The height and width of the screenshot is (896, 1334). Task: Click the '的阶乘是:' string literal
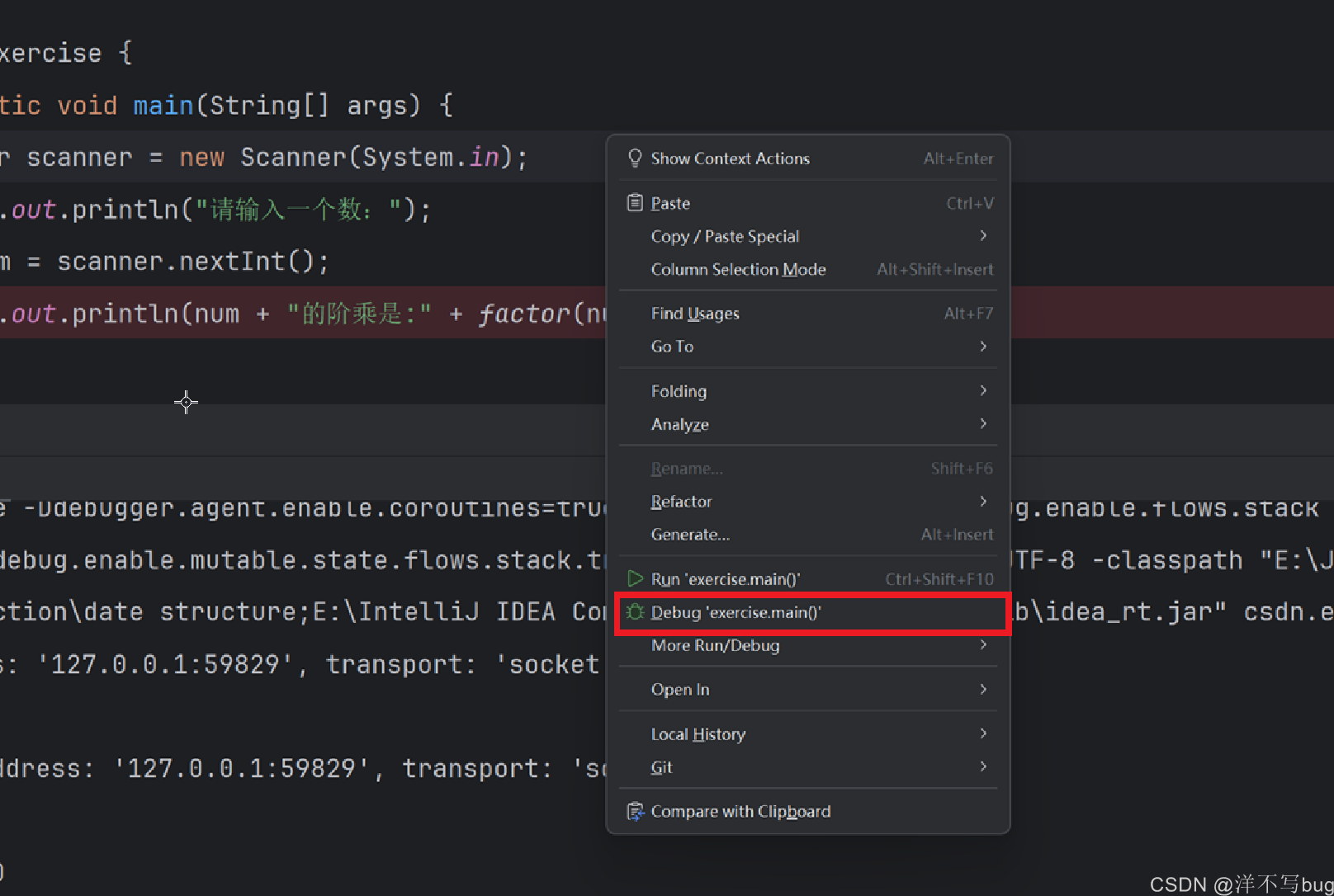[360, 314]
